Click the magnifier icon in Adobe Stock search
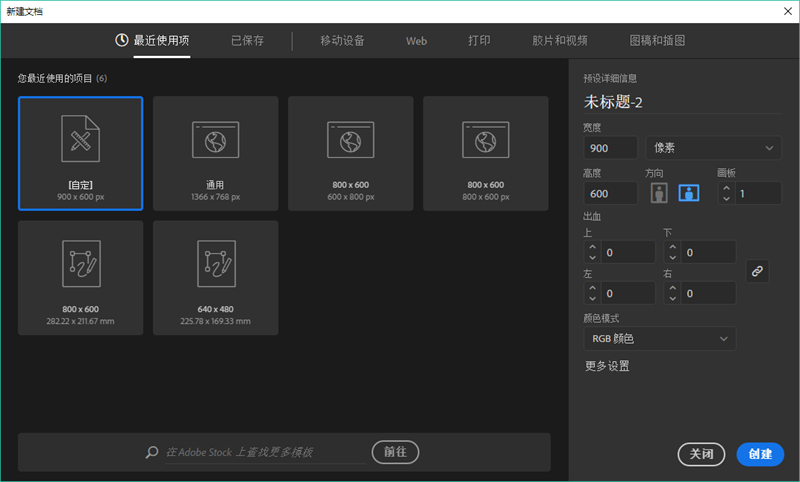Viewport: 800px width, 482px height. point(152,452)
